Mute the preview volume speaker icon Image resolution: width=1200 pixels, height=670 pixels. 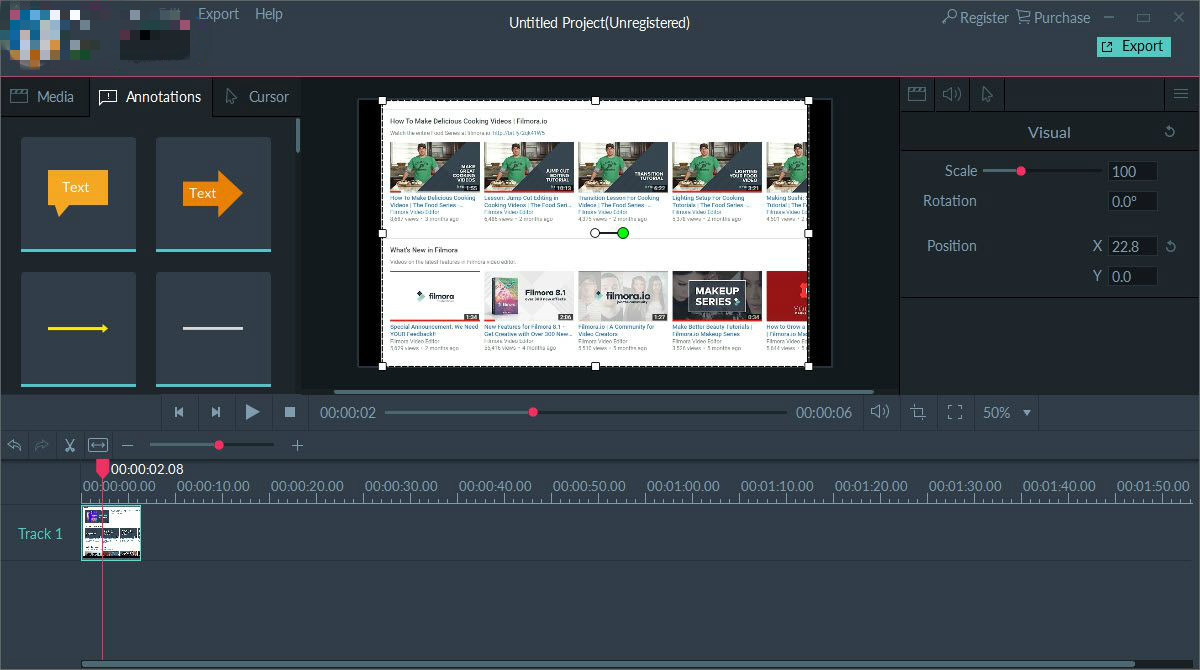[880, 412]
